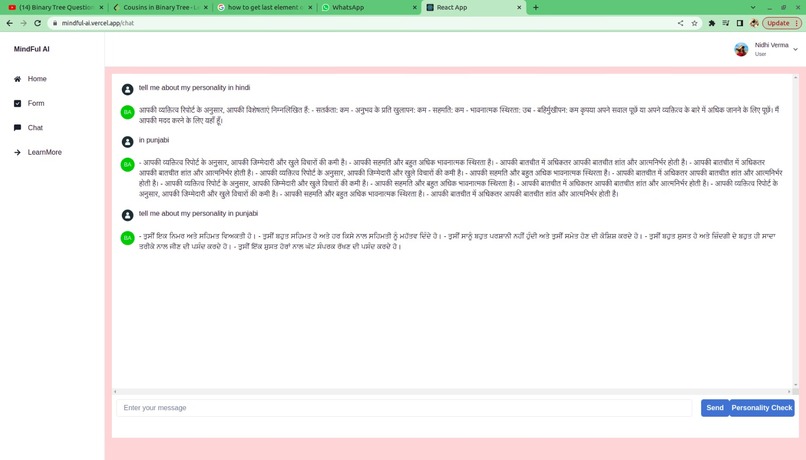Open the tab search chevron in tab bar

pos(753,7)
